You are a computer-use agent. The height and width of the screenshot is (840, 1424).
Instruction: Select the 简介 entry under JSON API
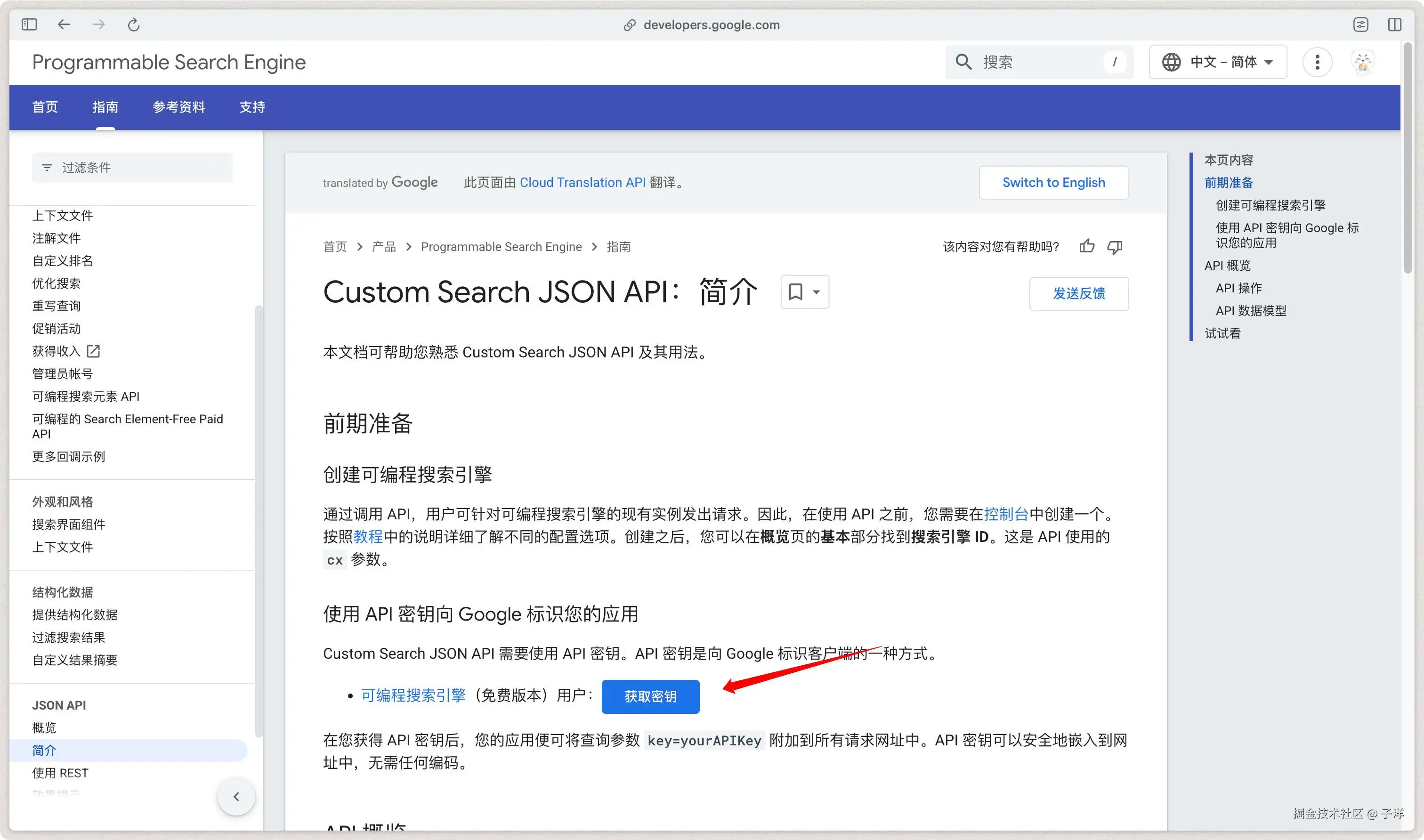tap(44, 750)
